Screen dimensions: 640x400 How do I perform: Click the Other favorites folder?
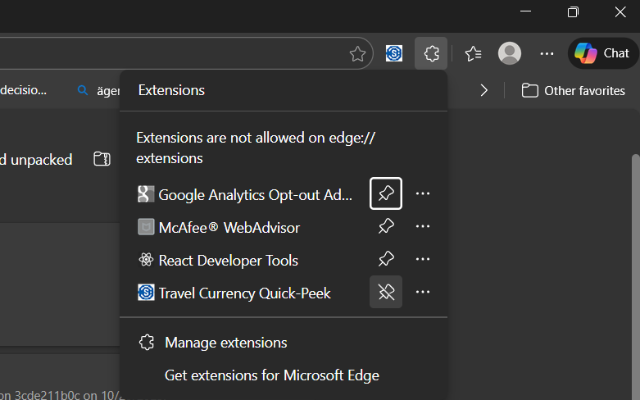pyautogui.click(x=574, y=90)
